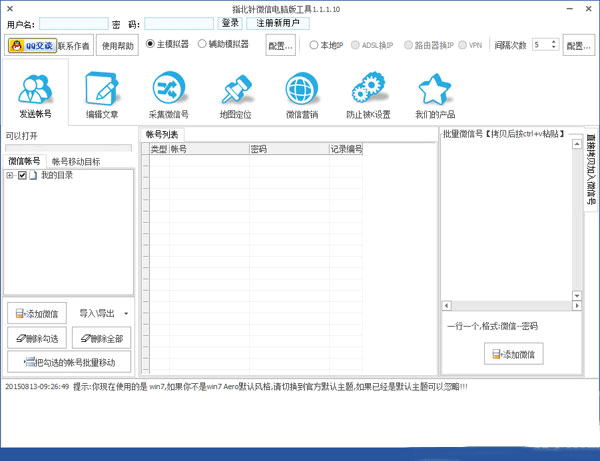Image resolution: width=600 pixels, height=461 pixels.
Task: Click the 我的目录 tree label
Action: [57, 175]
